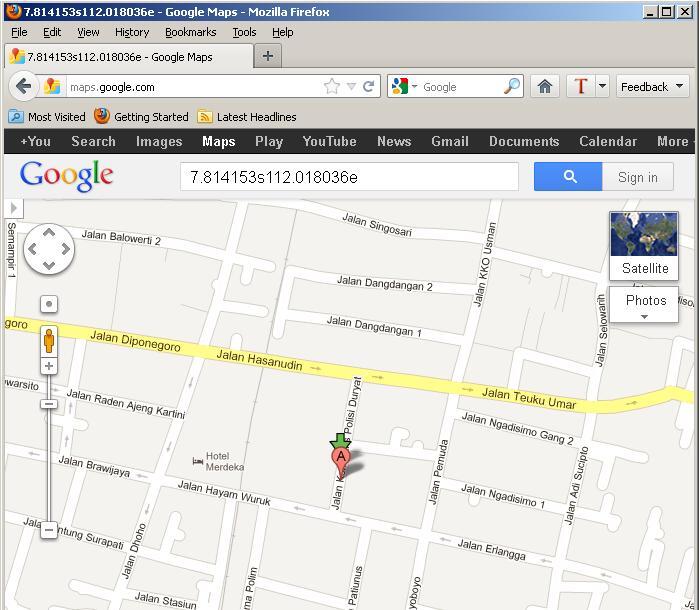Open +You in Google bar

point(36,141)
